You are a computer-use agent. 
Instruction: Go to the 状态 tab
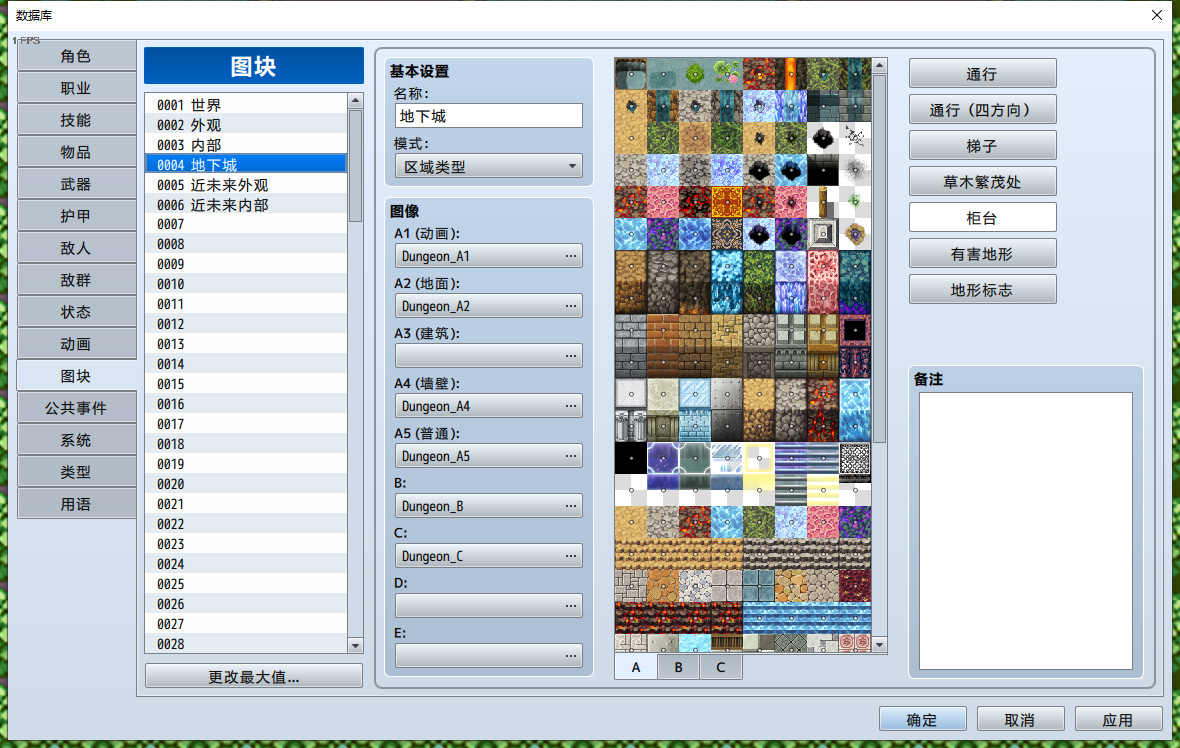[76, 312]
